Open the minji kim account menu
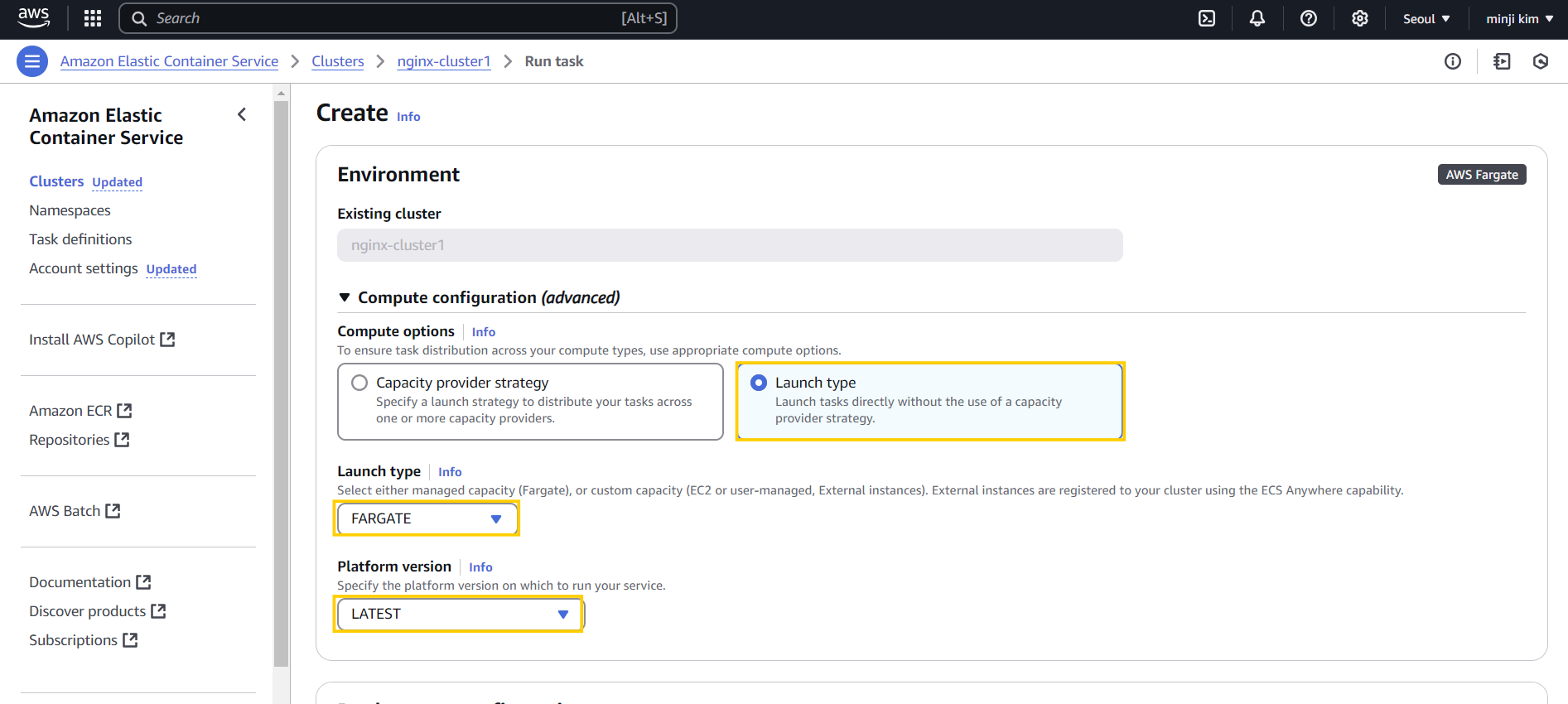The image size is (1568, 704). point(1519,18)
